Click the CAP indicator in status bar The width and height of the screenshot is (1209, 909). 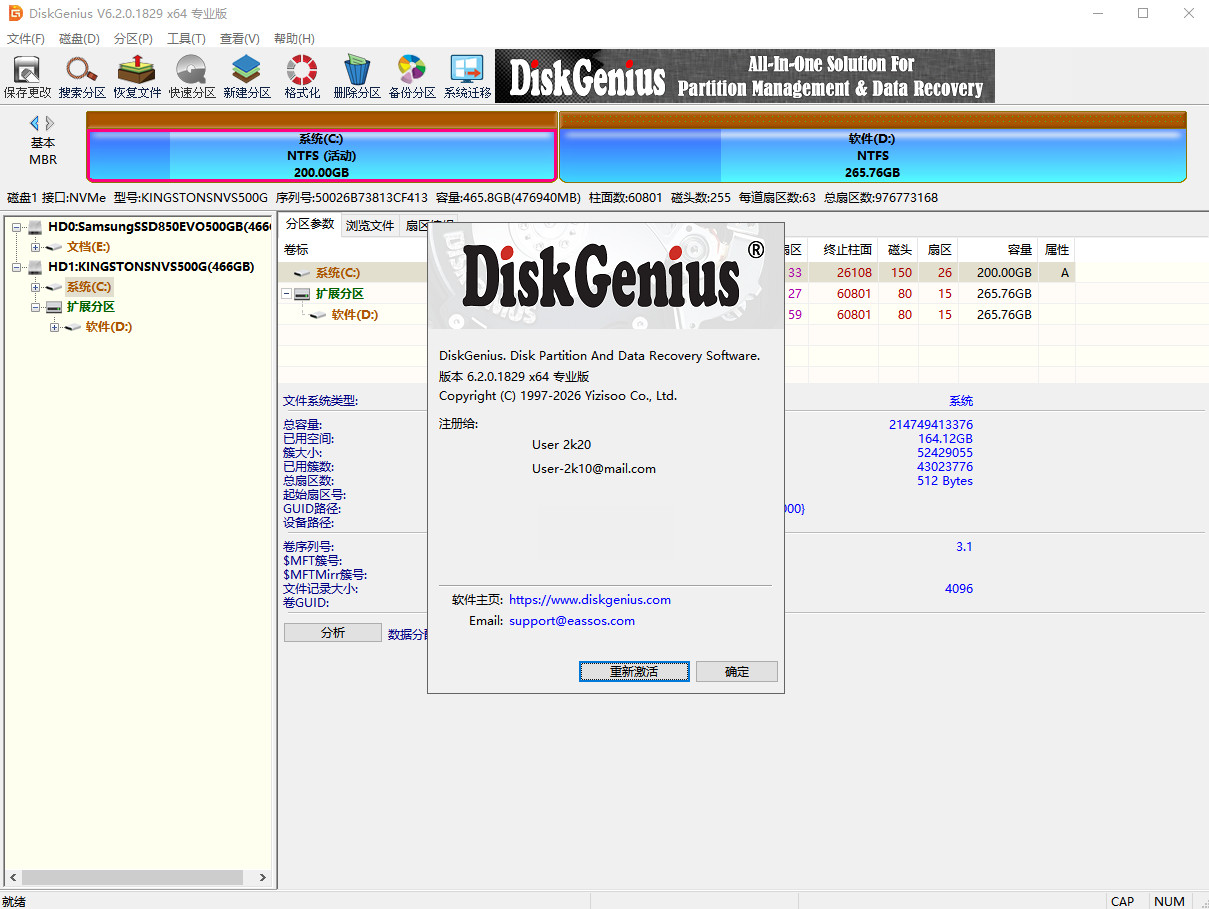pos(1123,901)
